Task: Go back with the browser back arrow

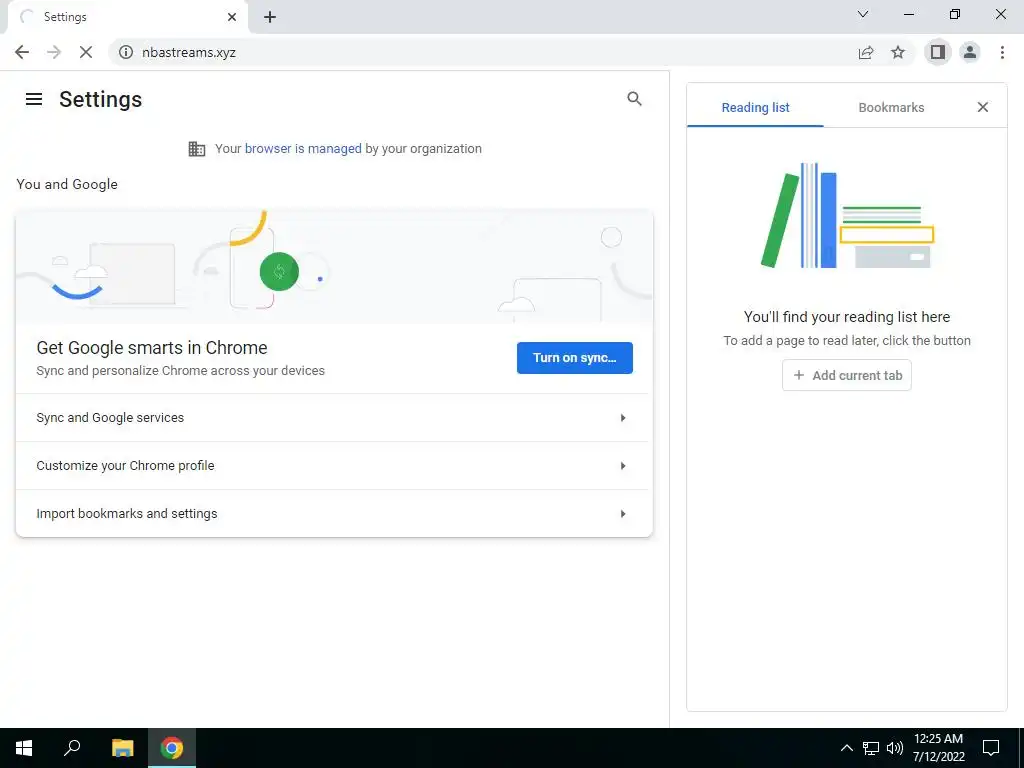Action: coord(22,52)
